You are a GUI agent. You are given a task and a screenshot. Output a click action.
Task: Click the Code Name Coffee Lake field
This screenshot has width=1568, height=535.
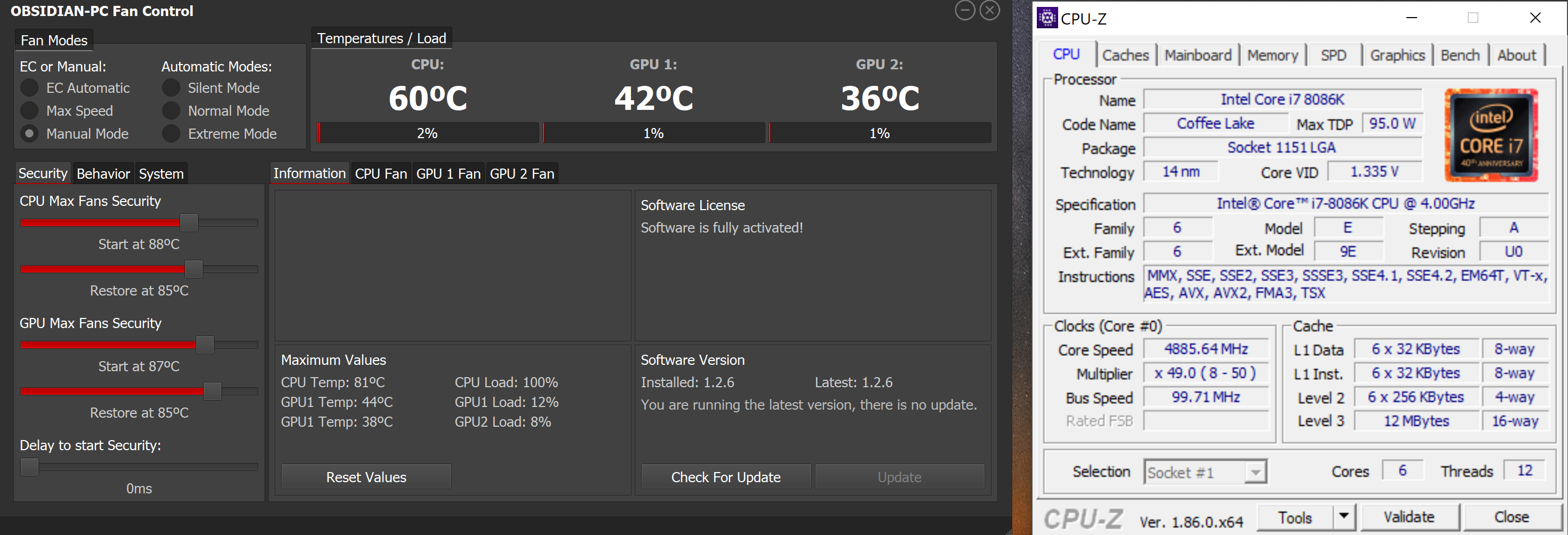click(x=1215, y=123)
